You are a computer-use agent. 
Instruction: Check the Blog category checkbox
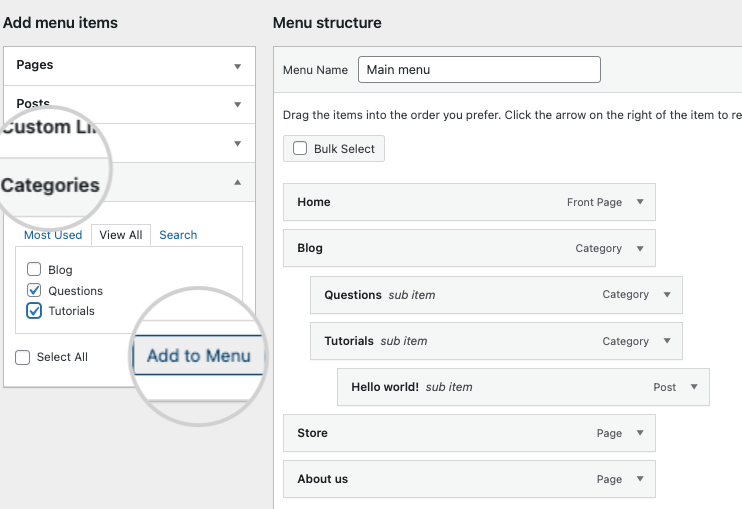pos(34,269)
